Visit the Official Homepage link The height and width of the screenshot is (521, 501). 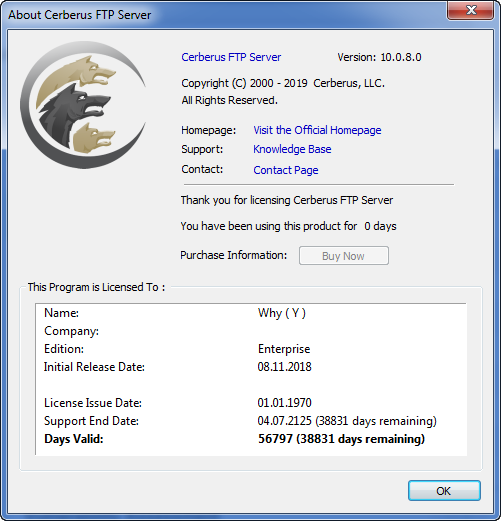point(317,130)
